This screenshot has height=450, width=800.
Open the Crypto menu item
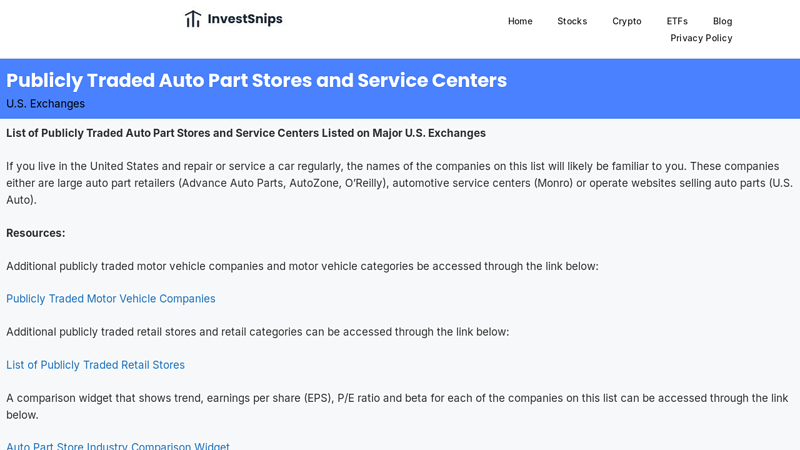point(627,21)
